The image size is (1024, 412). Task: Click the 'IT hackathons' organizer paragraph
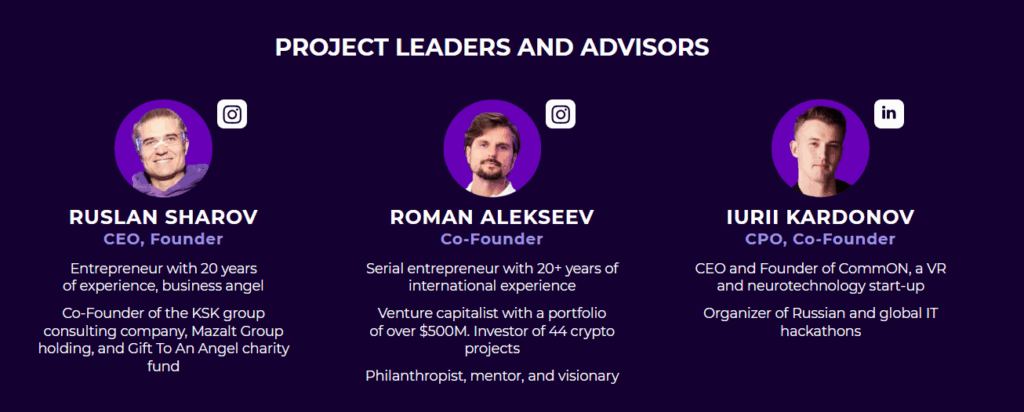point(820,322)
